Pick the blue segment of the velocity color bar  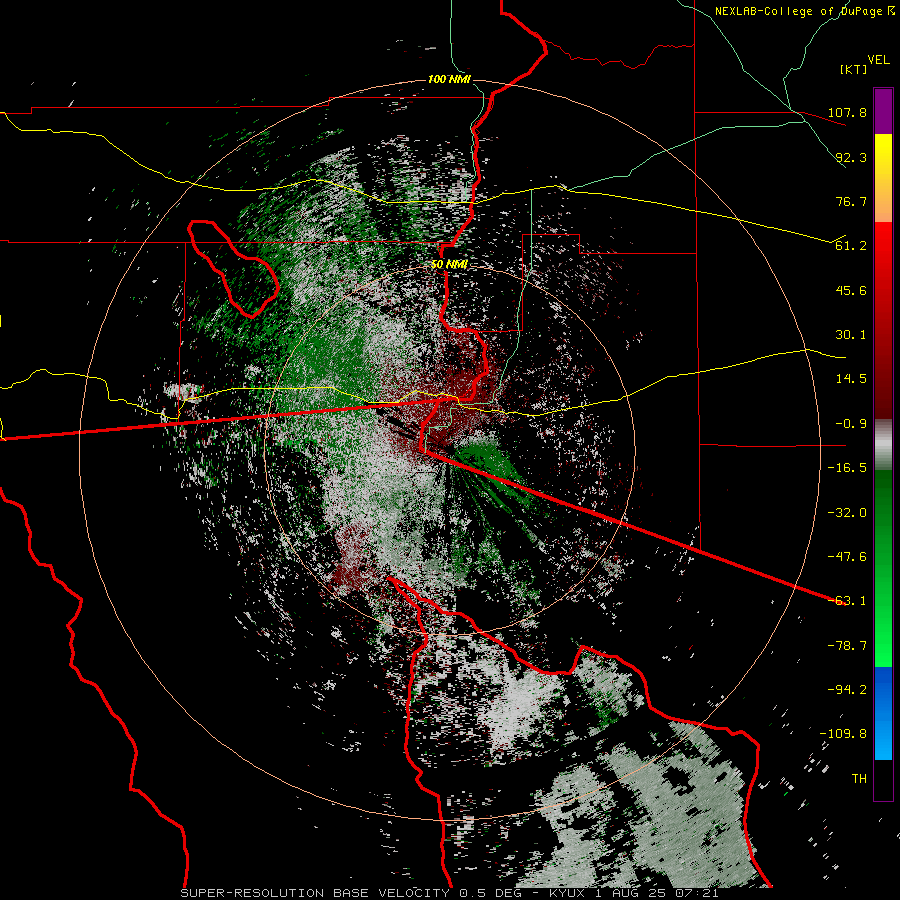click(883, 713)
